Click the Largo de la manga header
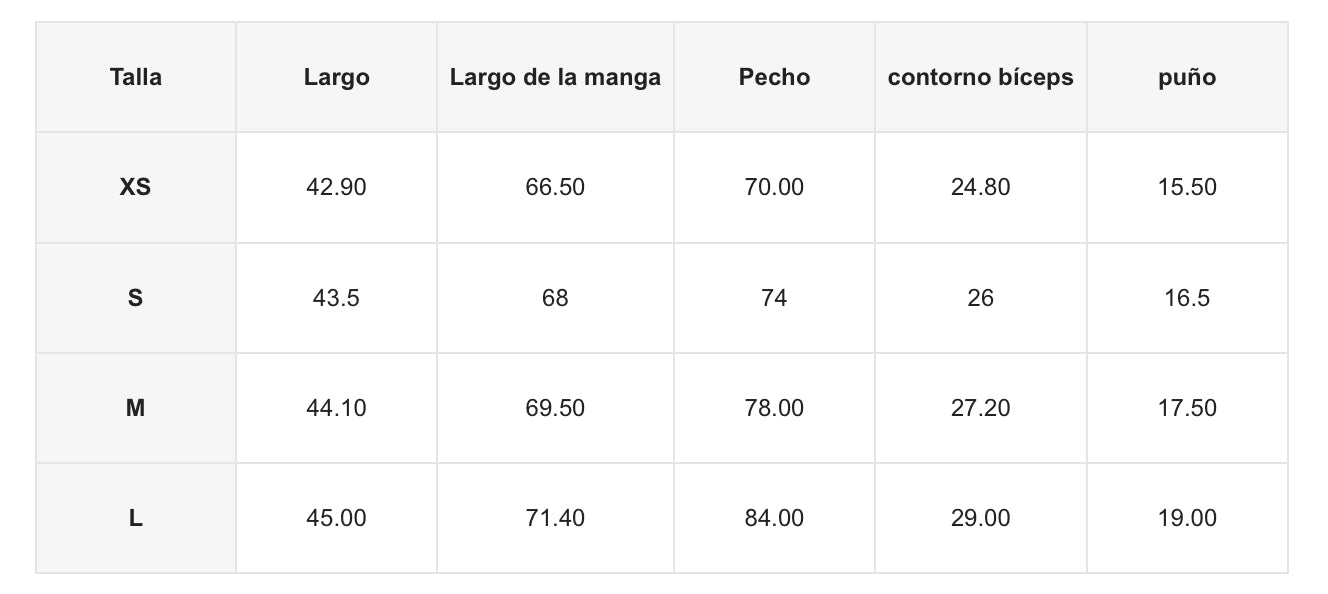This screenshot has height=594, width=1328. pos(555,77)
